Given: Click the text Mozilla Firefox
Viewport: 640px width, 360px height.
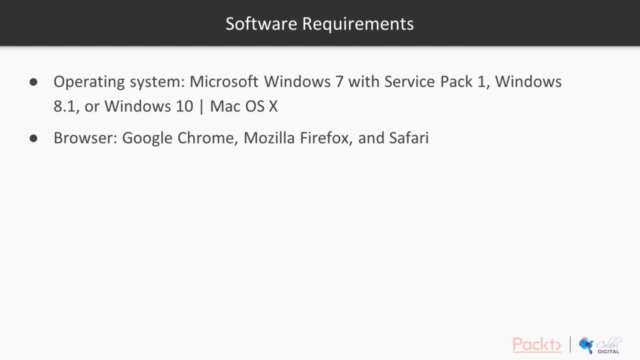Looking at the screenshot, I should pyautogui.click(x=298, y=138).
